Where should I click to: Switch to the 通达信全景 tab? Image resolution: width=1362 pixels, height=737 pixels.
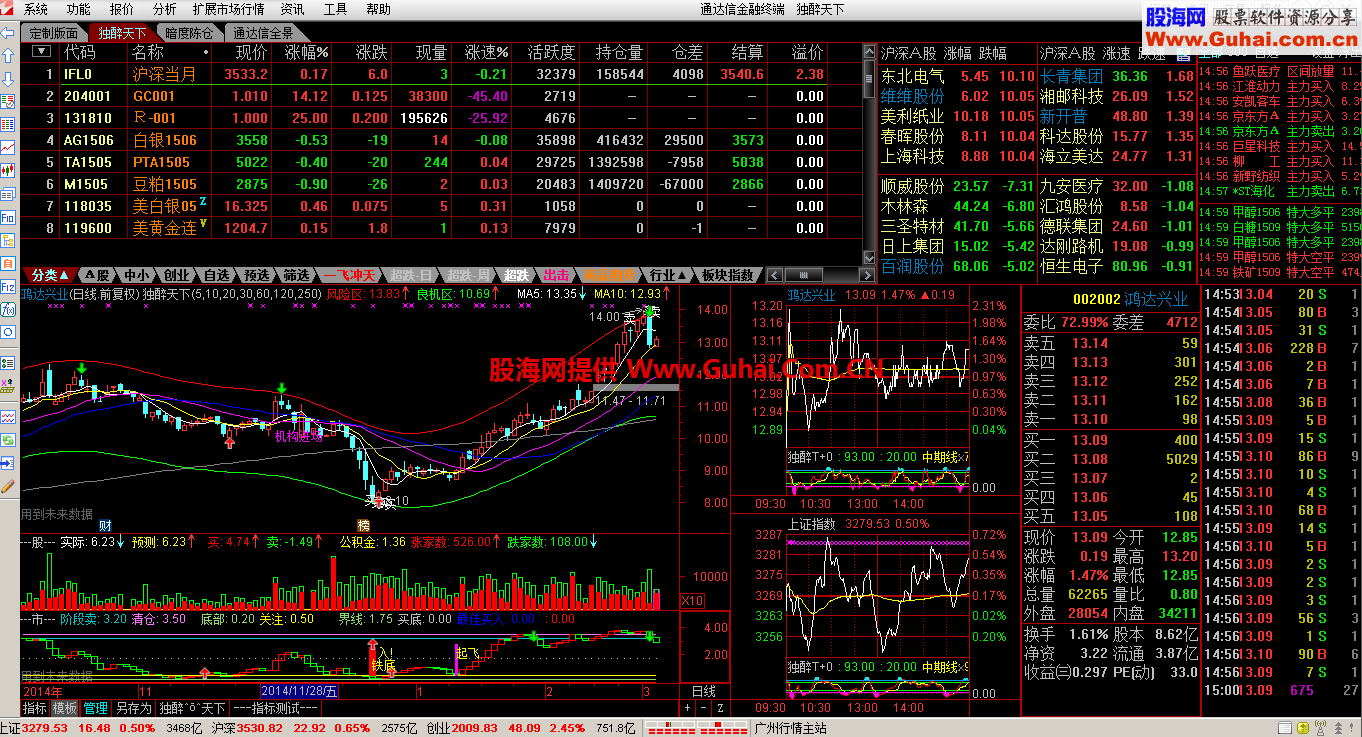pos(264,33)
